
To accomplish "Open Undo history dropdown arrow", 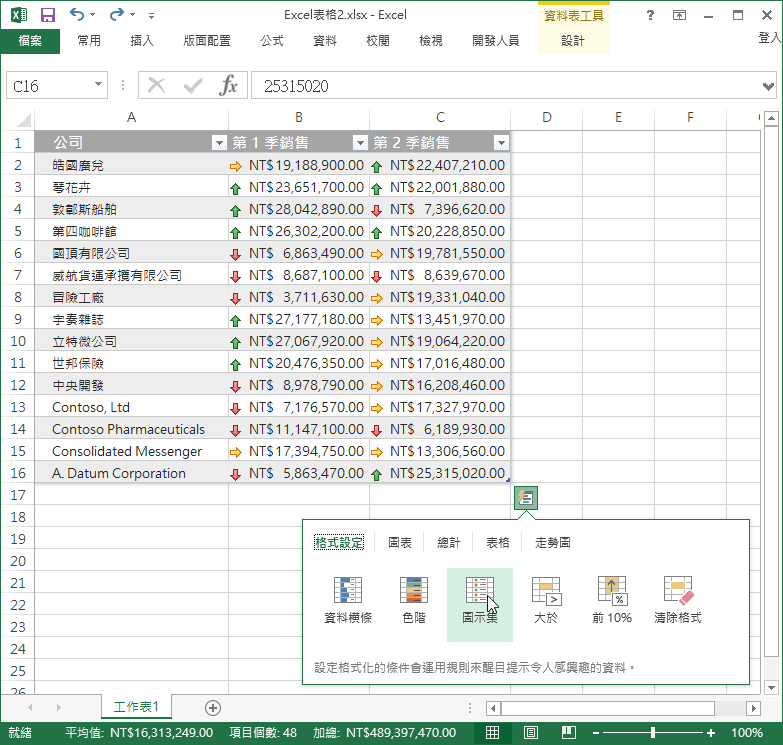I will 92,15.
